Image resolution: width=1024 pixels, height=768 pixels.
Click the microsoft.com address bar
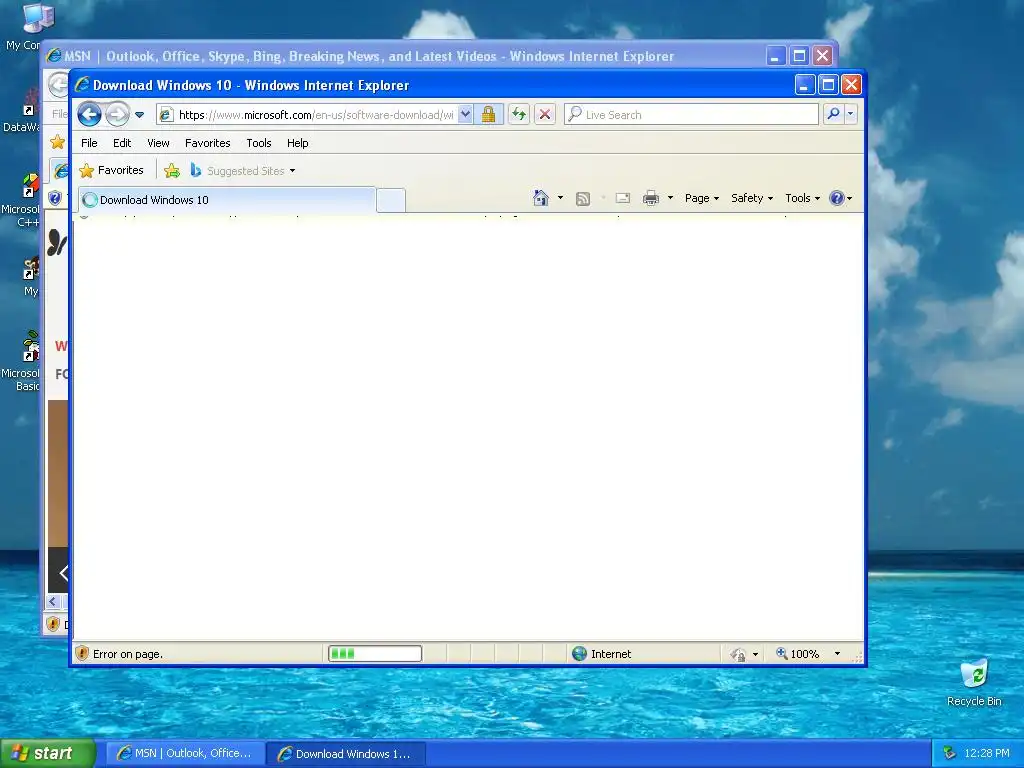point(315,115)
